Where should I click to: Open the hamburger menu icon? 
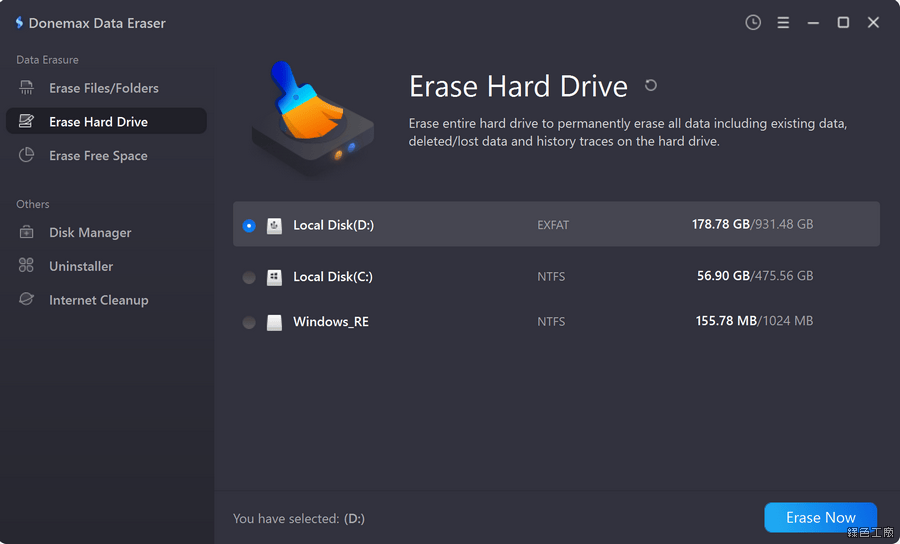click(x=783, y=22)
